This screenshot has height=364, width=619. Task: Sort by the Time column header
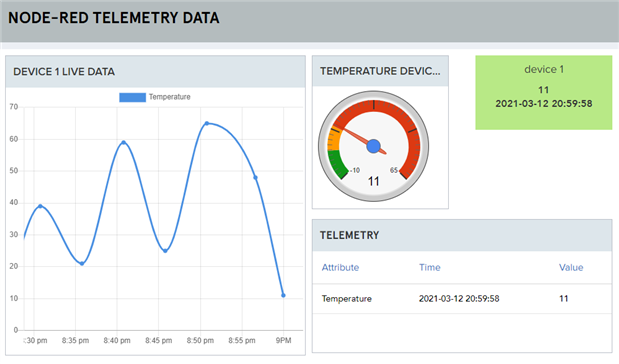point(430,268)
